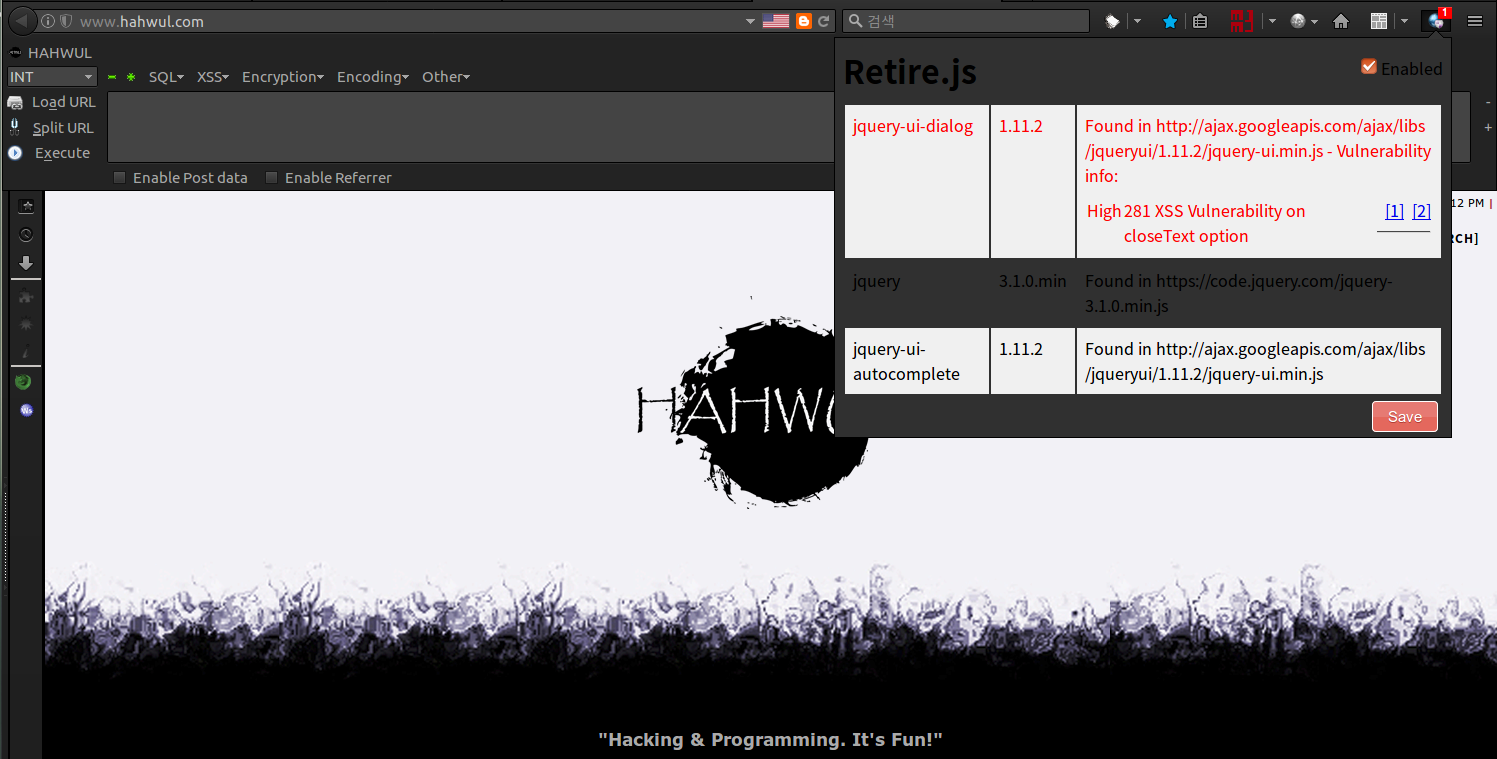
Task: Click the sidebar burst-shaped icon
Action: tap(26, 325)
